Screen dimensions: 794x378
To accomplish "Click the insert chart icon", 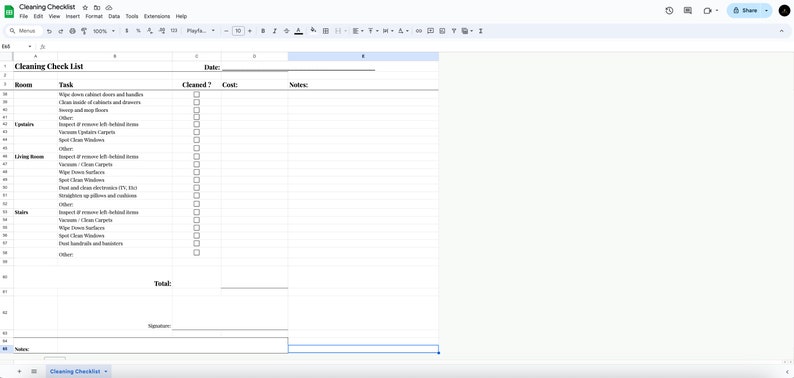I will [442, 31].
